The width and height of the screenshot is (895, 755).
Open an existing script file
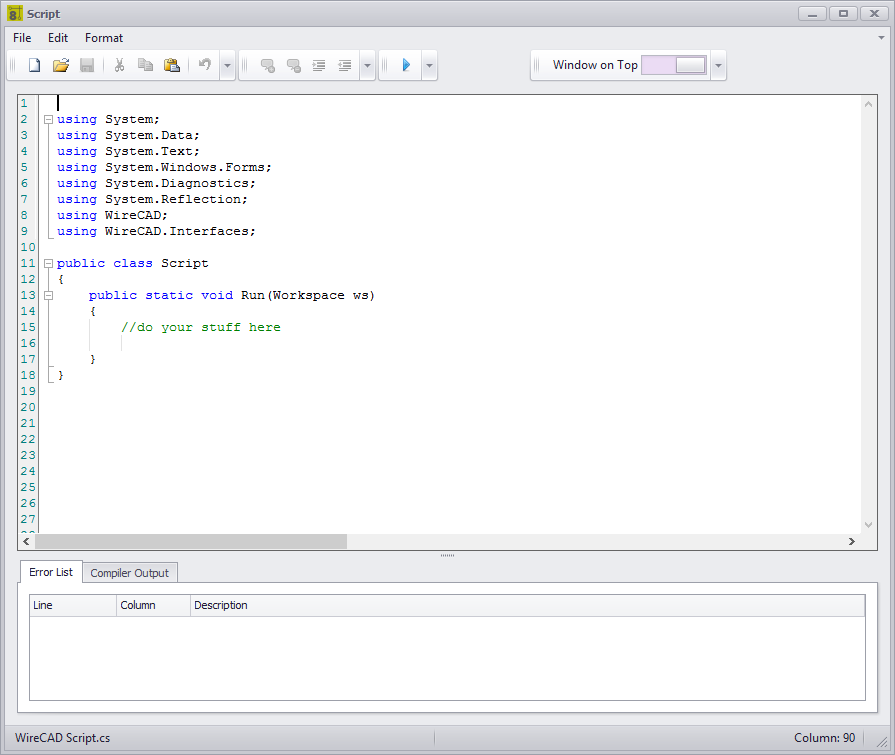[61, 65]
